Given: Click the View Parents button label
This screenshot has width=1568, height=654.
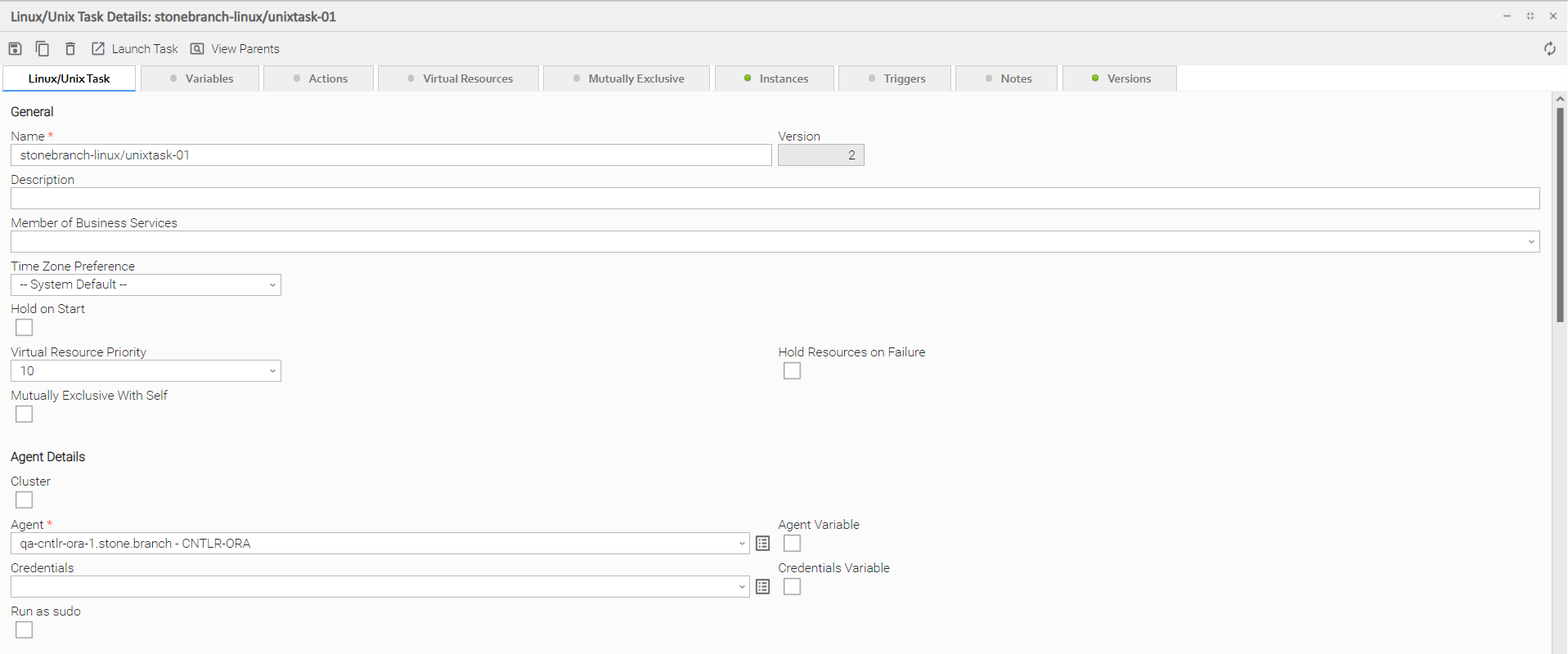Looking at the screenshot, I should point(245,49).
